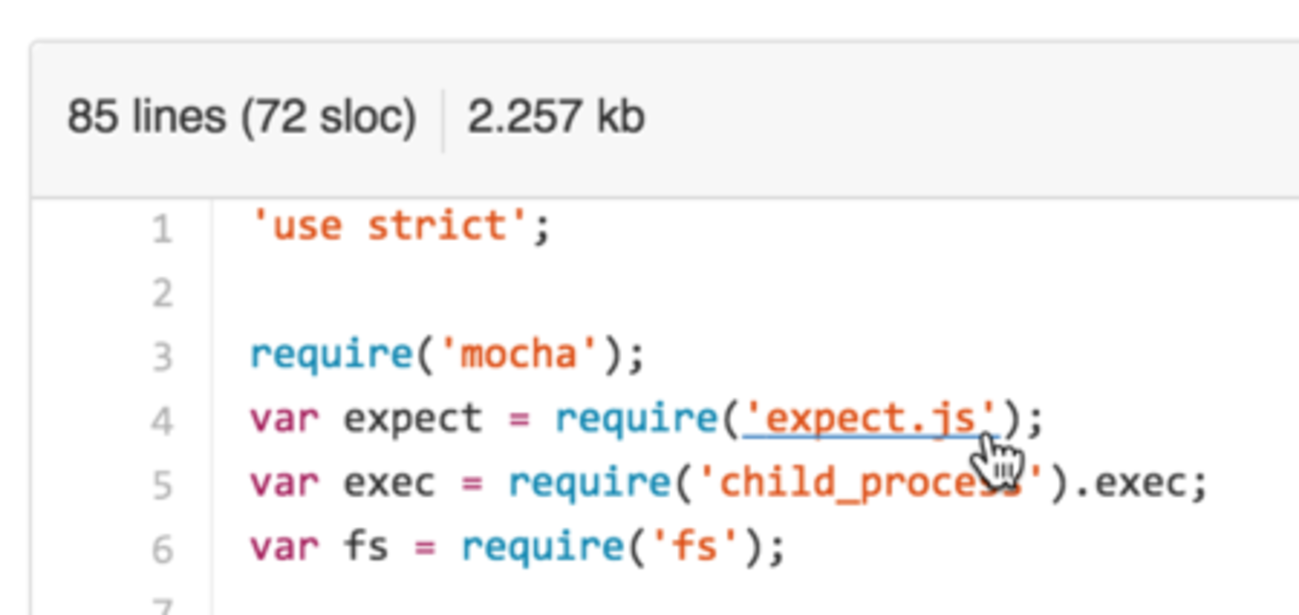Select line number 5 in gutter

pyautogui.click(x=161, y=485)
